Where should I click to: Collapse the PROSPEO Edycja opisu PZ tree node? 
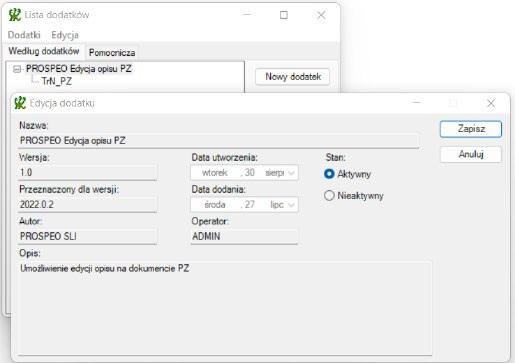coord(17,69)
